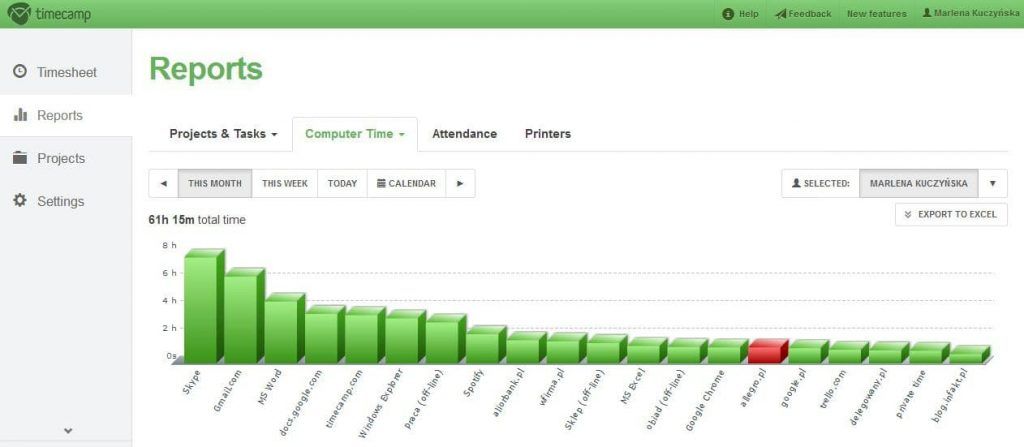1024x447 pixels.
Task: Open Marlena Kuczyńska user menu
Action: pyautogui.click(x=969, y=13)
